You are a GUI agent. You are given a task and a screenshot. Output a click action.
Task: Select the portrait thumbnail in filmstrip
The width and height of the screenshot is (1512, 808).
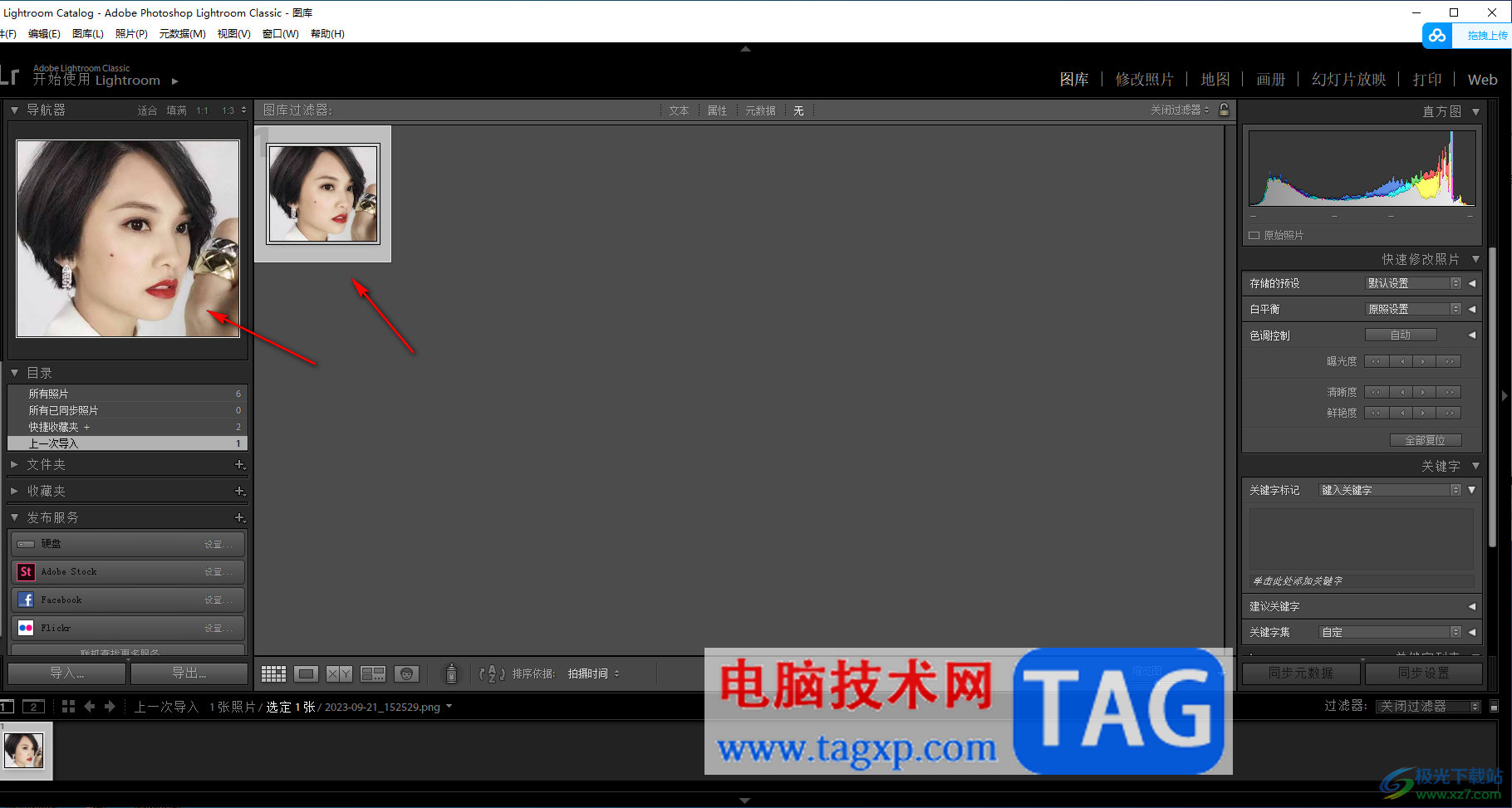23,751
